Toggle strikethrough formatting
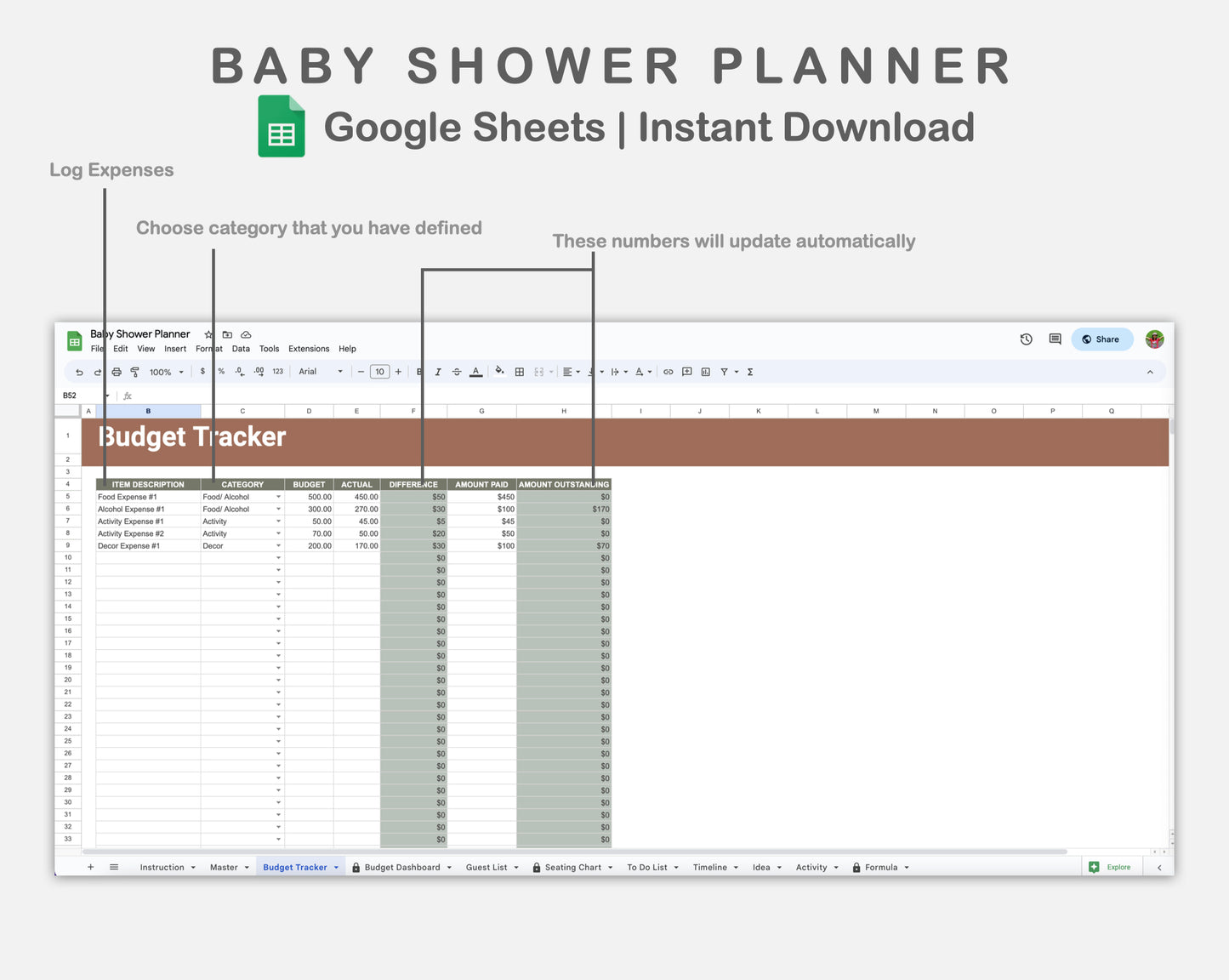Image resolution: width=1229 pixels, height=980 pixels. point(457,372)
